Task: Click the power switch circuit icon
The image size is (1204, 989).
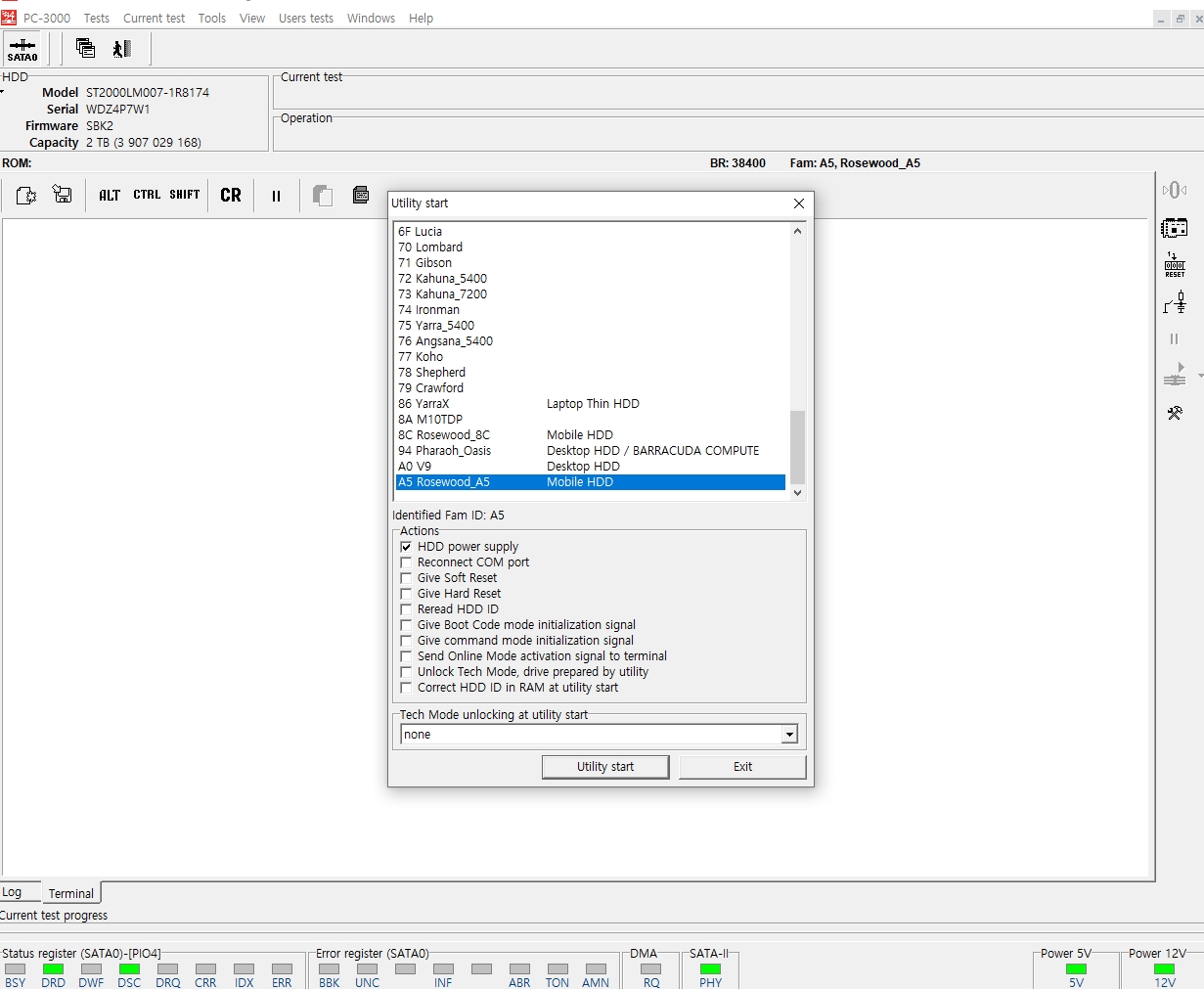Action: (x=1175, y=302)
